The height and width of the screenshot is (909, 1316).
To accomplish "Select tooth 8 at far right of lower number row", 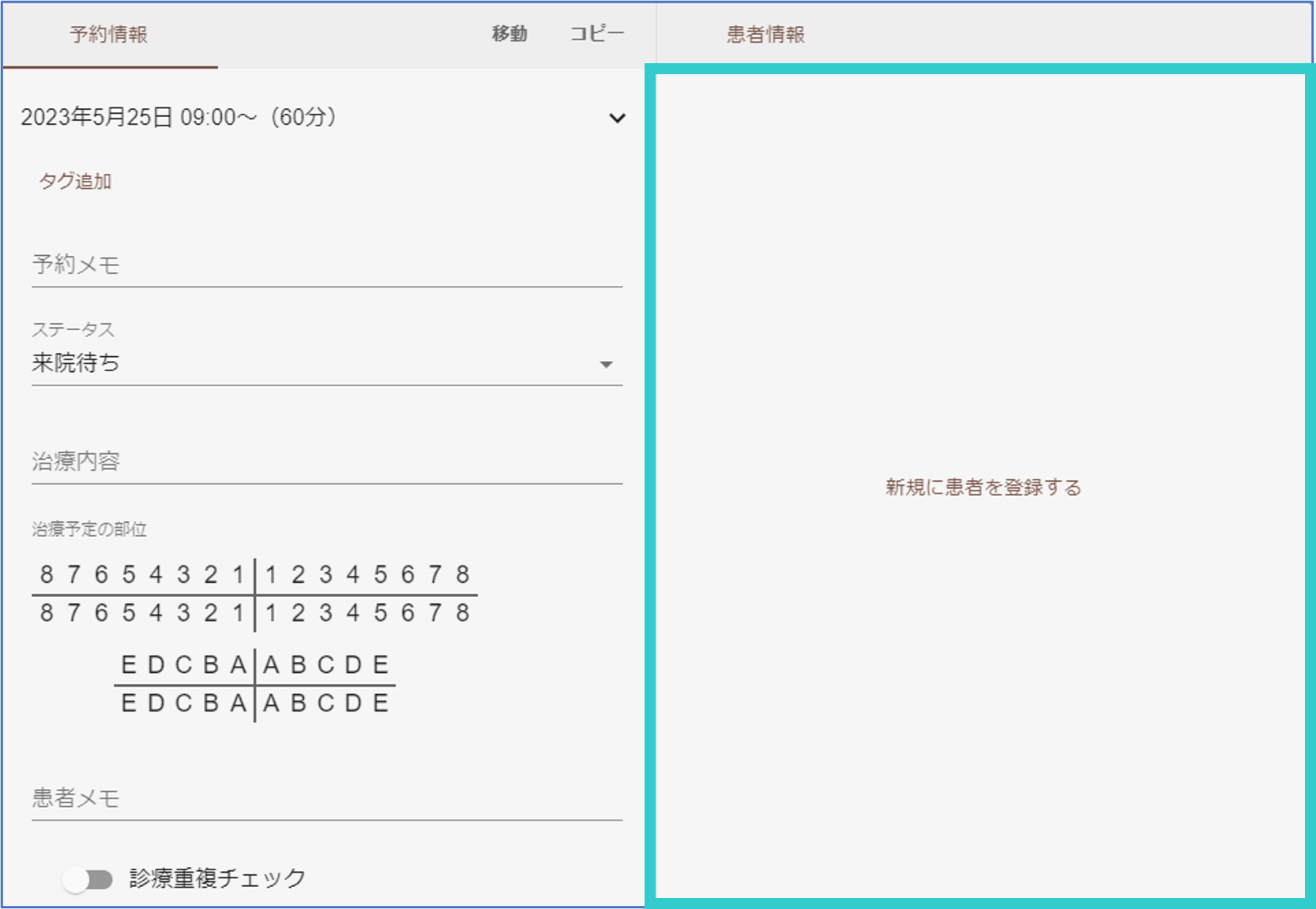I will (463, 613).
